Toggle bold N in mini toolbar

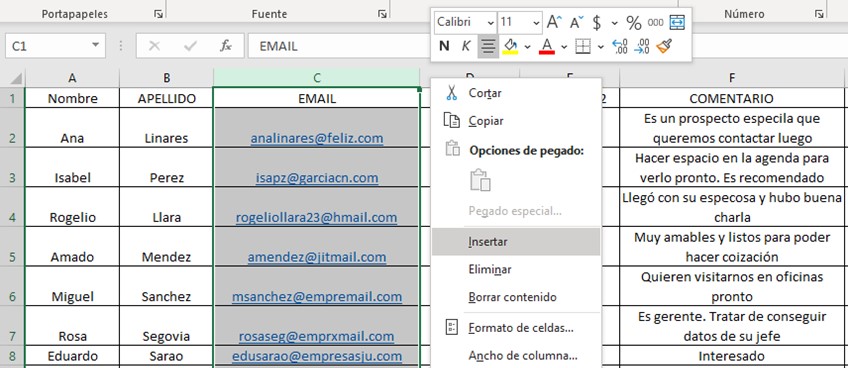[x=444, y=47]
